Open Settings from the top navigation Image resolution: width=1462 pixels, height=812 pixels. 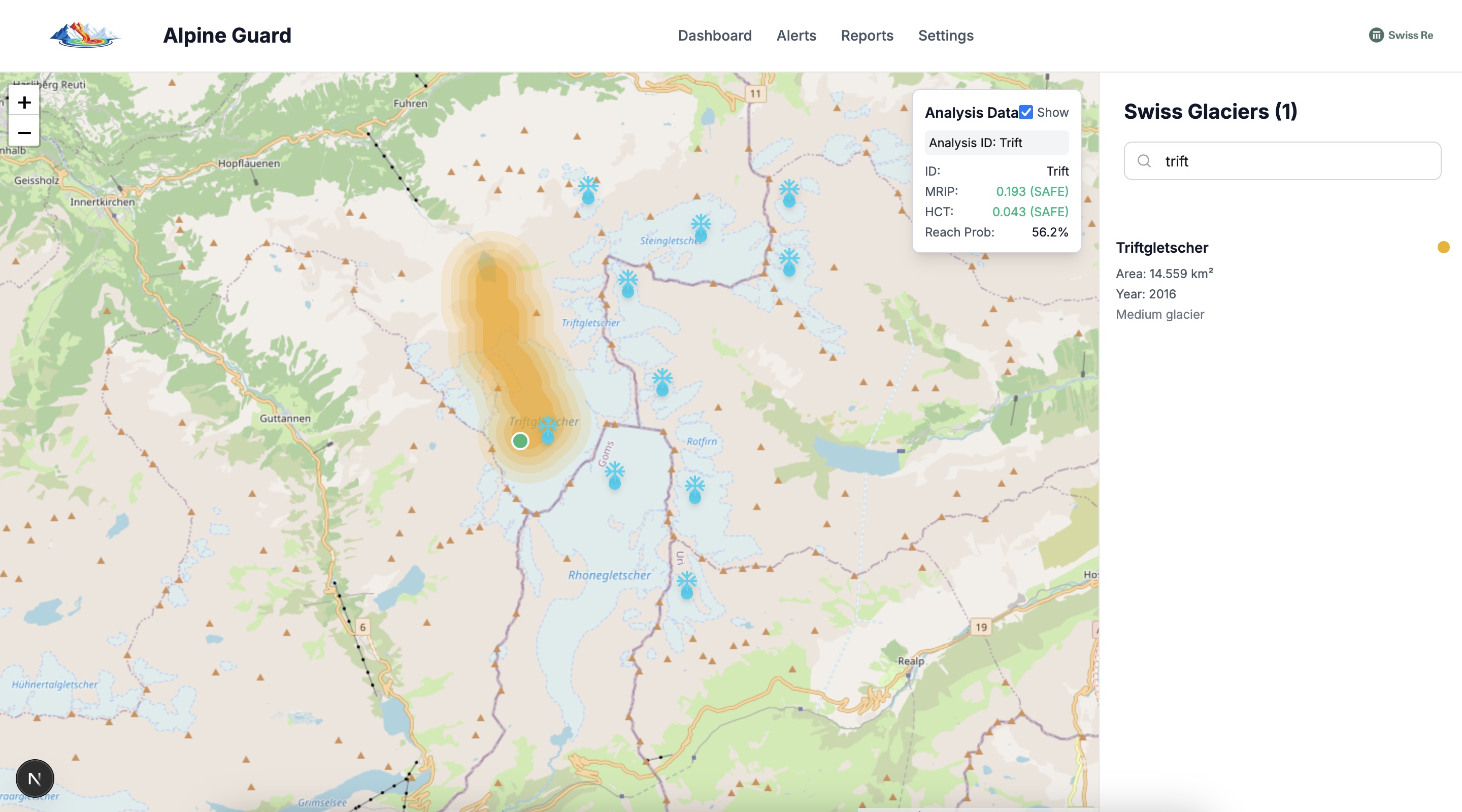(946, 35)
